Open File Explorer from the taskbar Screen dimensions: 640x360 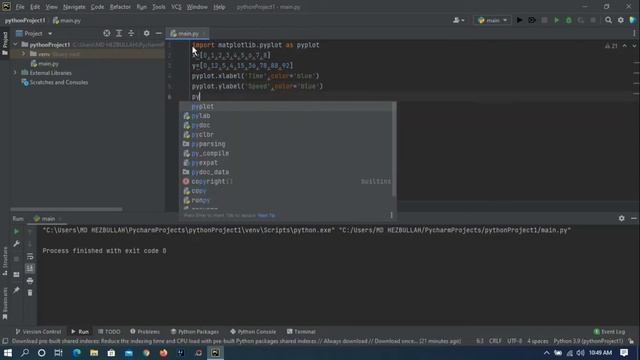94,353
